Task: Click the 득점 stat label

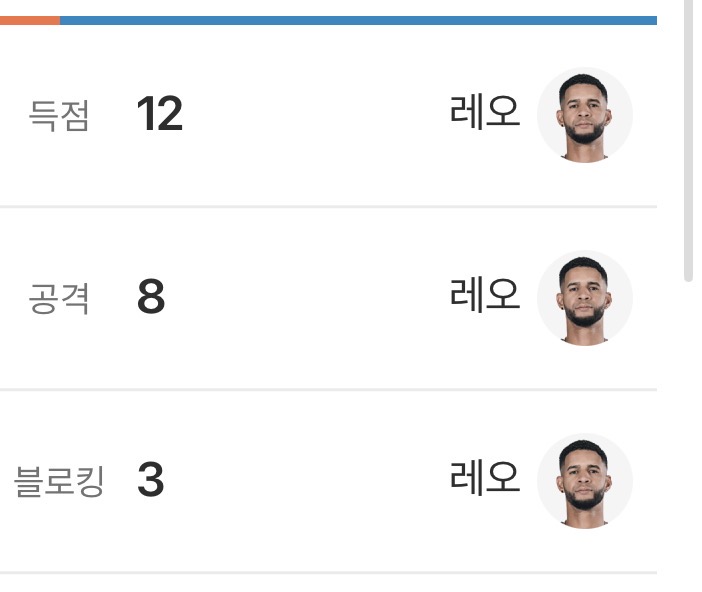Action: (59, 117)
